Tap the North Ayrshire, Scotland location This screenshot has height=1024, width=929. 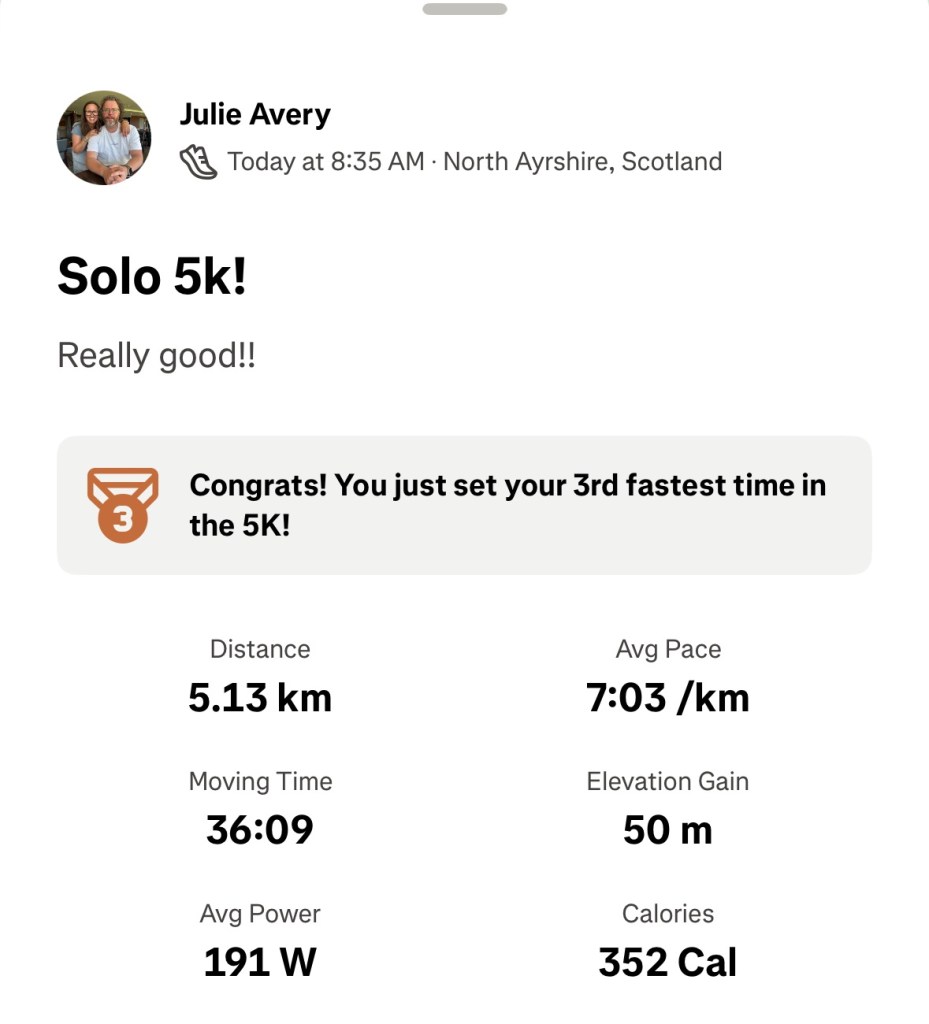[x=582, y=162]
